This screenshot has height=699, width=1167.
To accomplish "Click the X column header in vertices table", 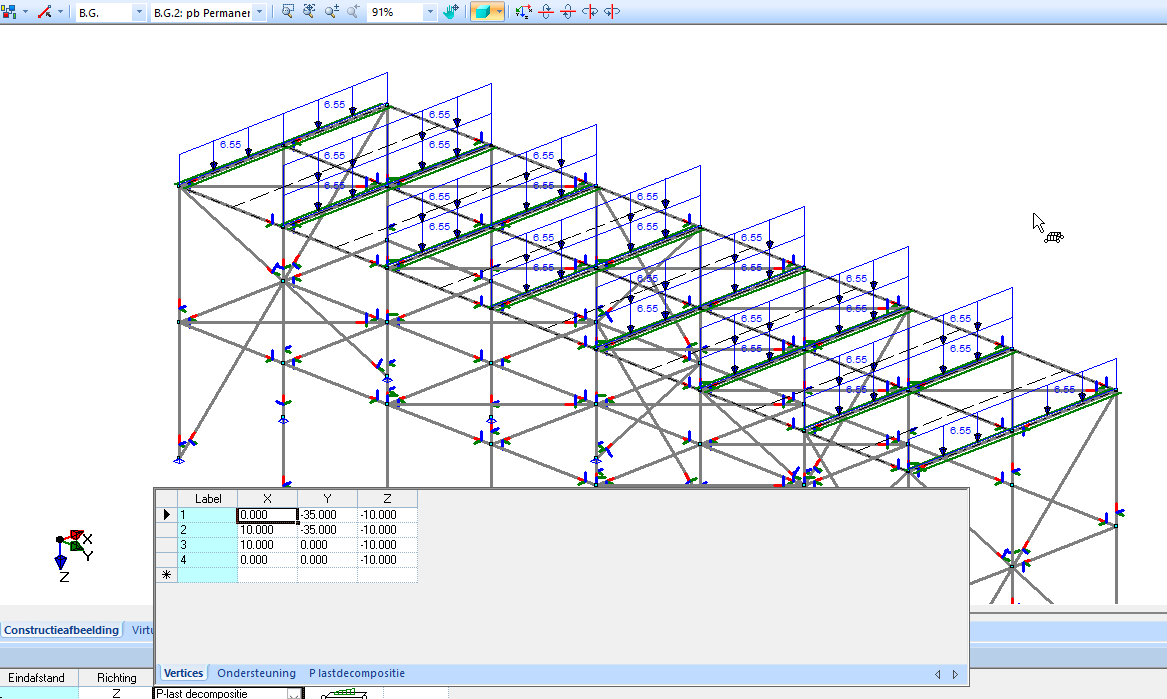I will [x=267, y=499].
